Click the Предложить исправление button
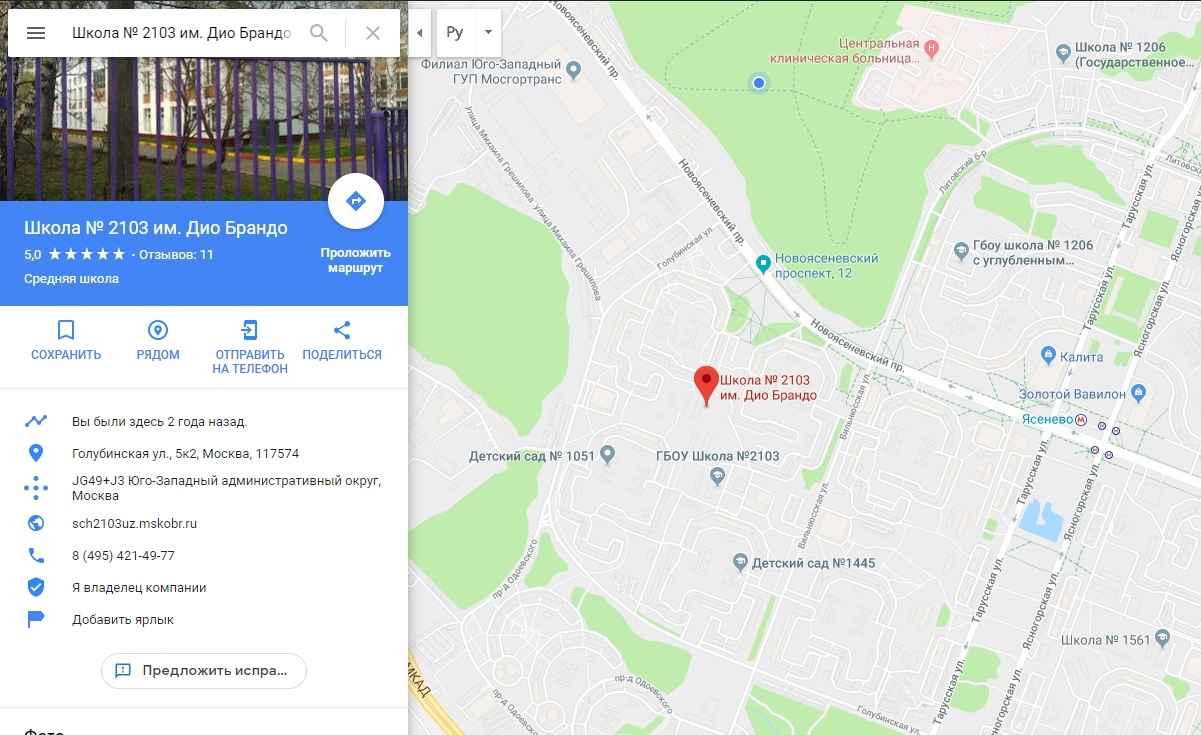The height and width of the screenshot is (735, 1201). click(204, 670)
